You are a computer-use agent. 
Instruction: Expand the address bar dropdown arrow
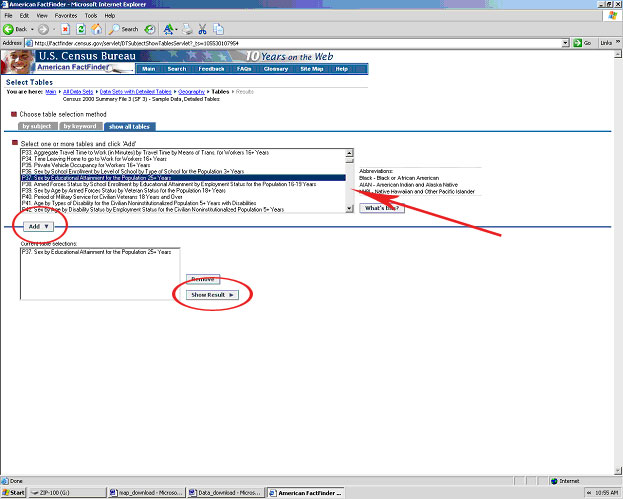point(565,43)
